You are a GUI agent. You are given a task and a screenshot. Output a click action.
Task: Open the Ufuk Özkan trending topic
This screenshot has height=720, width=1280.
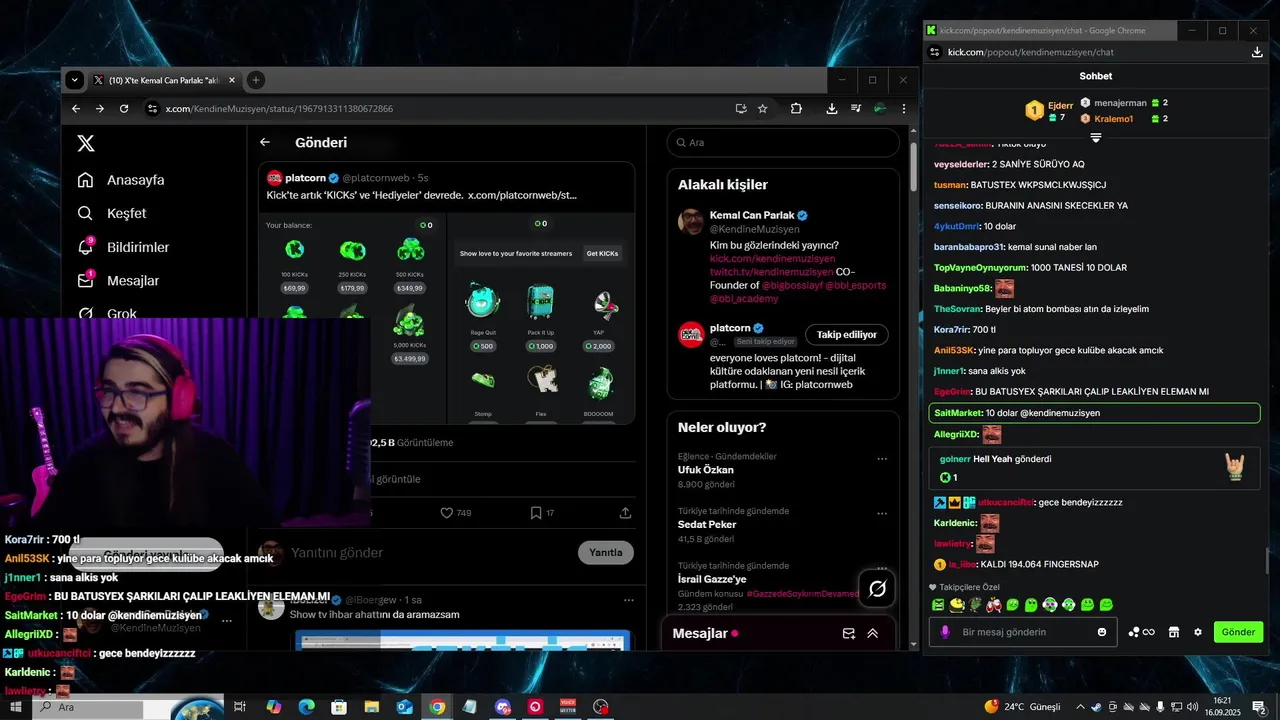pos(706,470)
